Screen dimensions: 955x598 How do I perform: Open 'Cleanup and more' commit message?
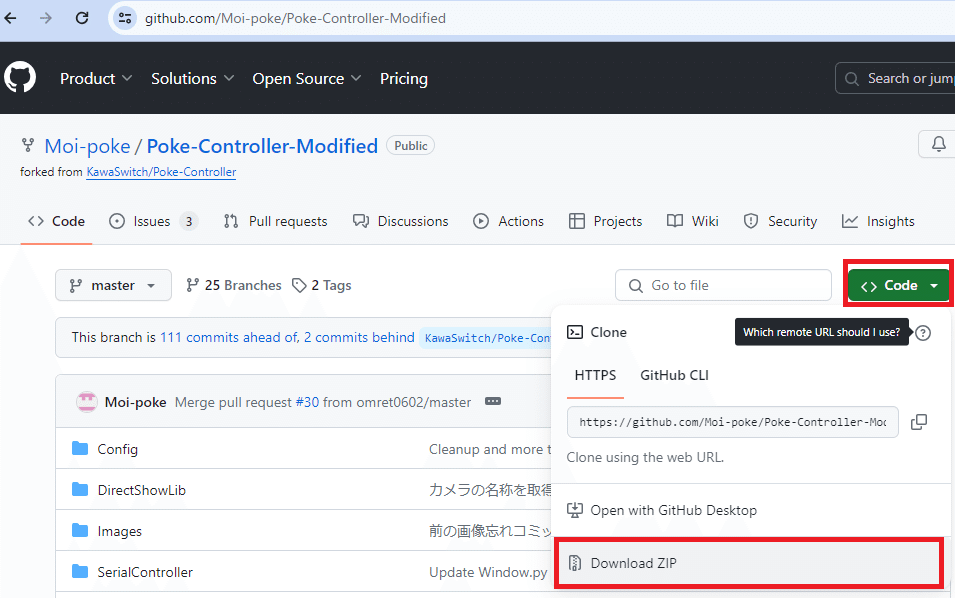click(x=490, y=449)
